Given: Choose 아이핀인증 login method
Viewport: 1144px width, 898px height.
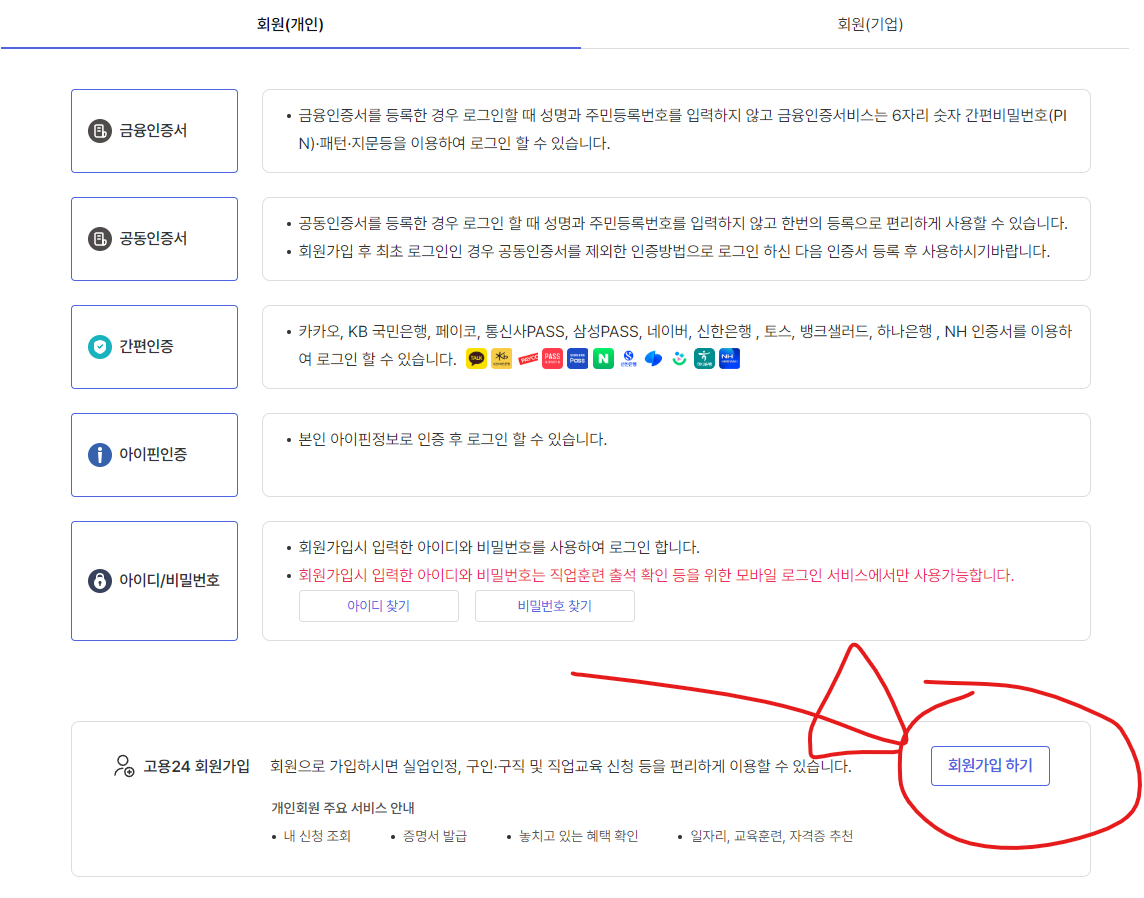Looking at the screenshot, I should pyautogui.click(x=155, y=455).
